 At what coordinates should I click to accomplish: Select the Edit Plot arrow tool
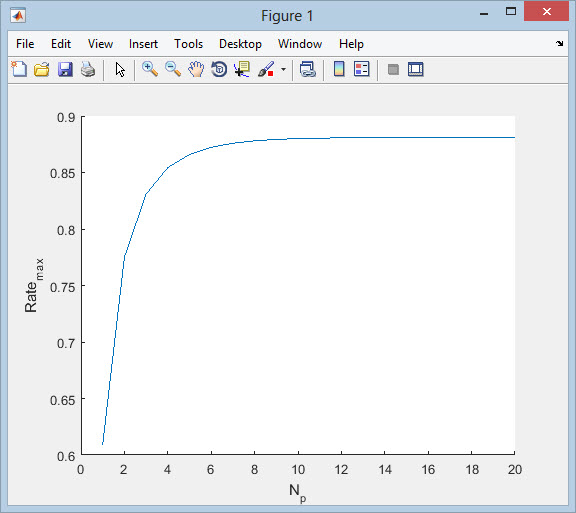120,69
